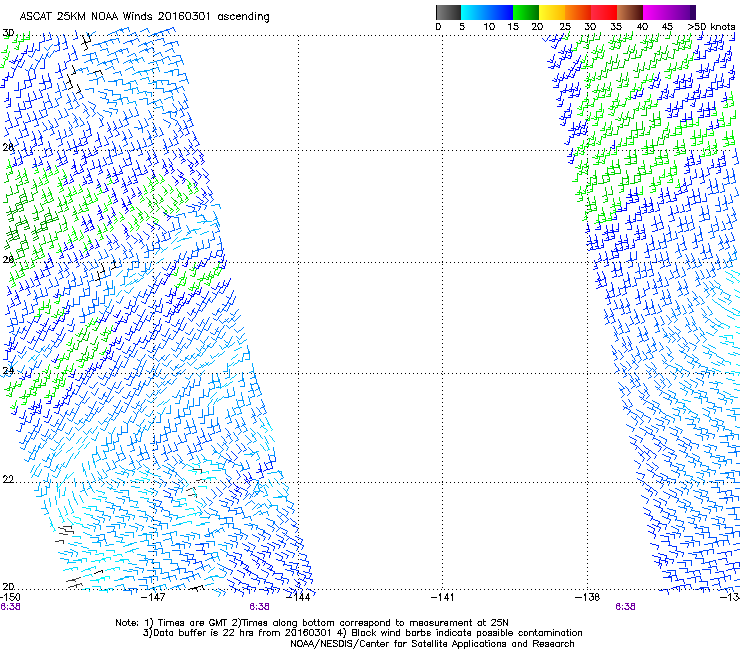The height and width of the screenshot is (650, 740).
Task: Click the purple time stamp right of -138
Action: tap(625, 607)
